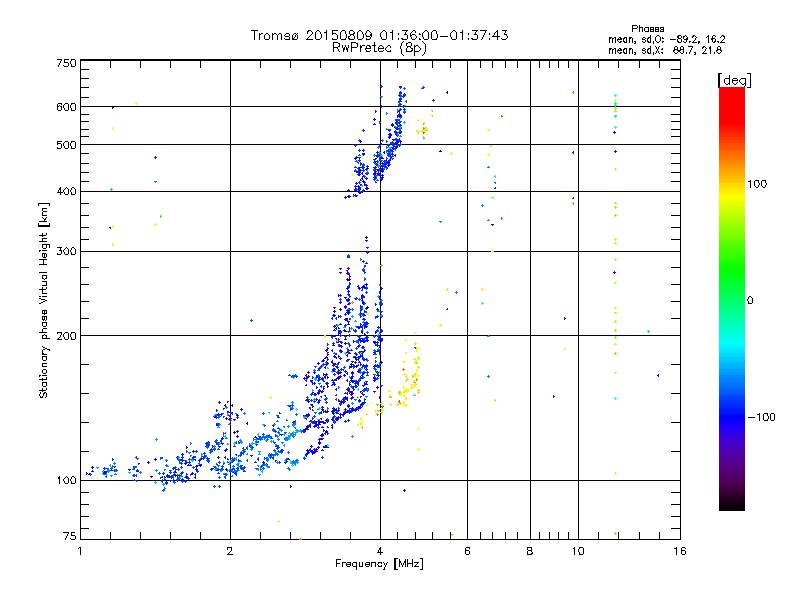The image size is (800, 600).
Task: Click the 'mean, sd,O: -89.2, 16.2' line
Action: pos(666,39)
